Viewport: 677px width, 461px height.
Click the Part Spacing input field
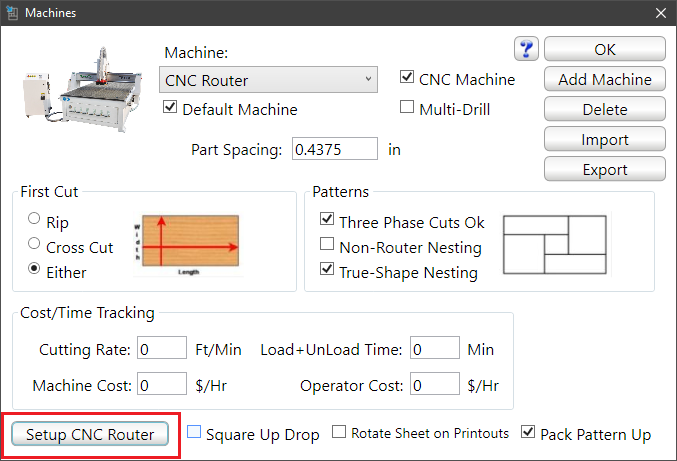334,149
